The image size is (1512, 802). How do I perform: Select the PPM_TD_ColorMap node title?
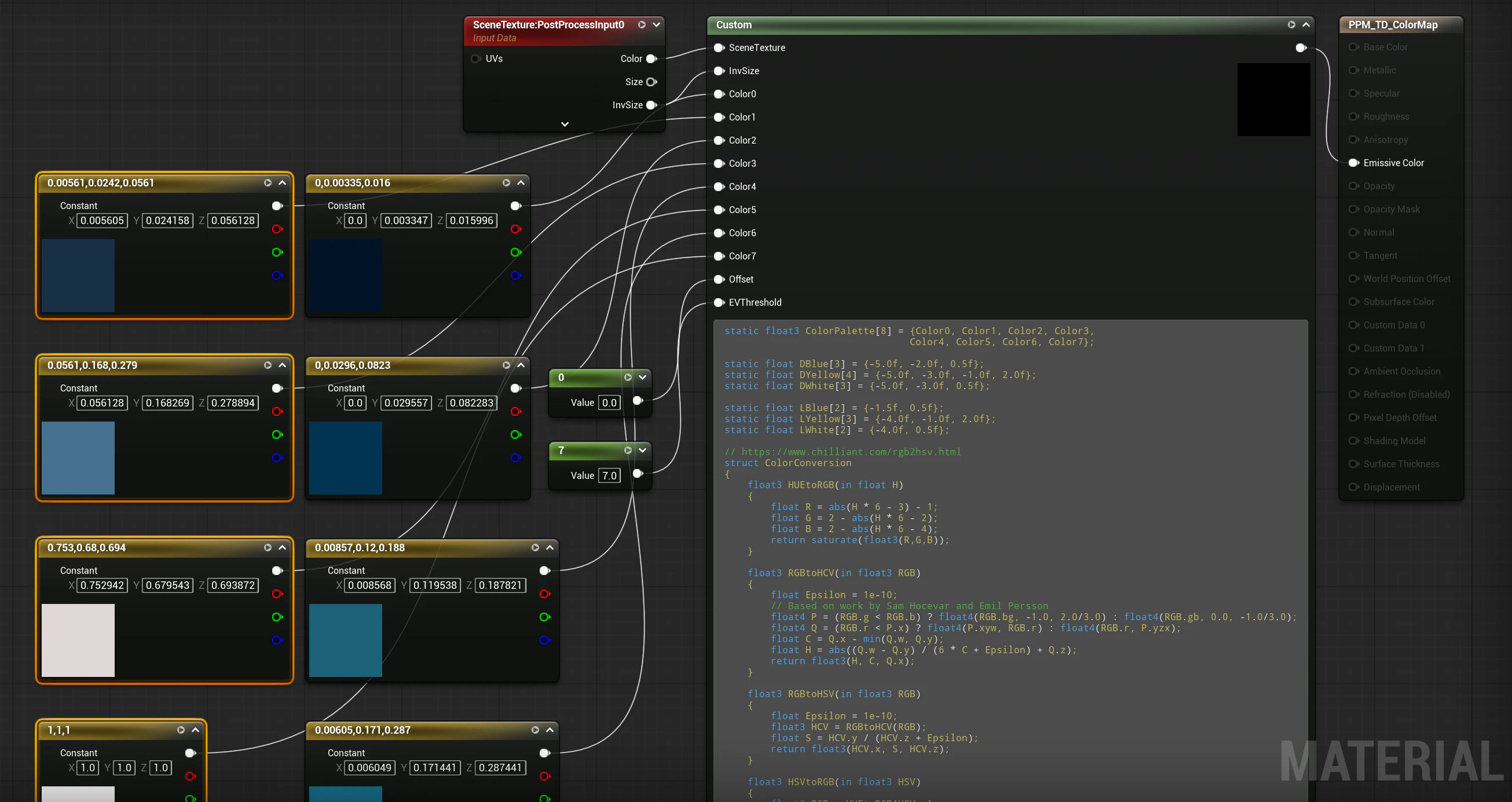pyautogui.click(x=1392, y=25)
